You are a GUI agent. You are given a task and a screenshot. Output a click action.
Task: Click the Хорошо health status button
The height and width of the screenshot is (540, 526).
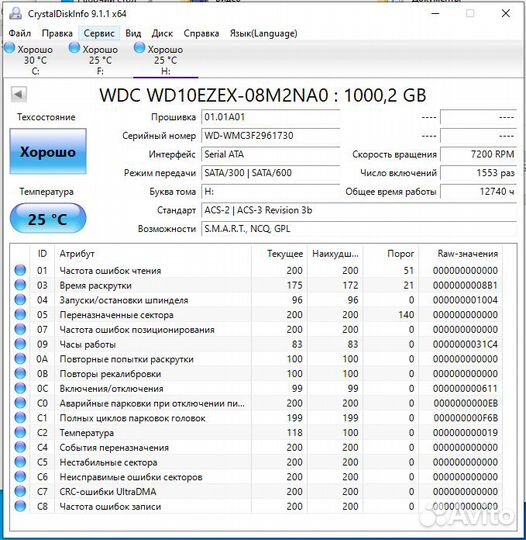[x=48, y=152]
